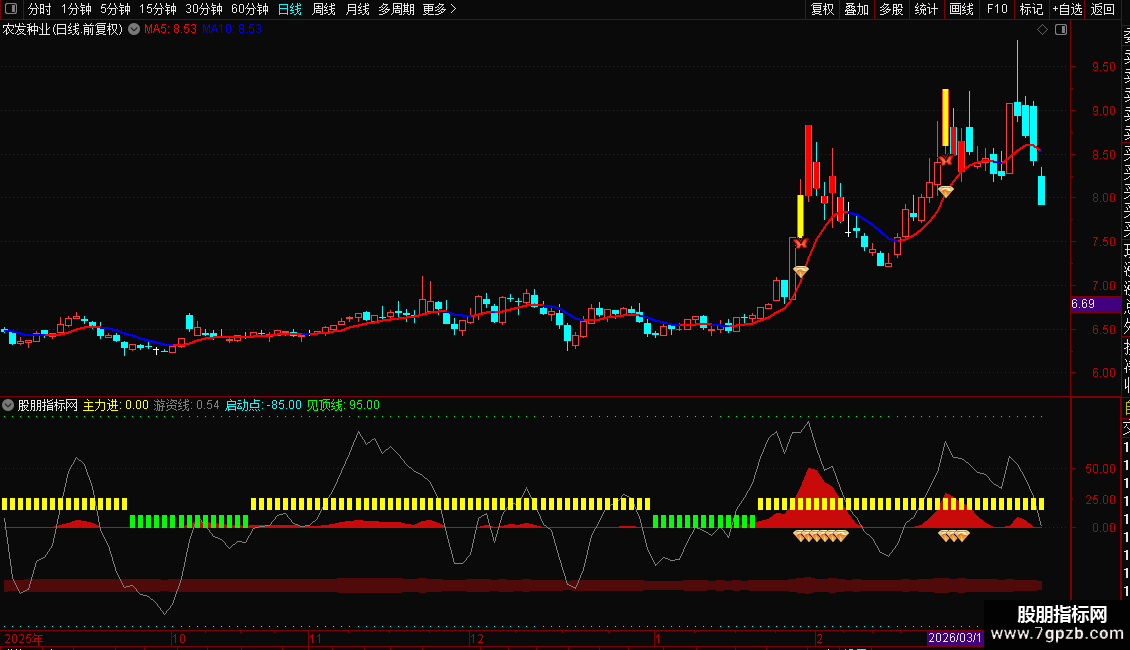The height and width of the screenshot is (650, 1130).
Task: Open the 复权 adjustment menu
Action: [822, 9]
